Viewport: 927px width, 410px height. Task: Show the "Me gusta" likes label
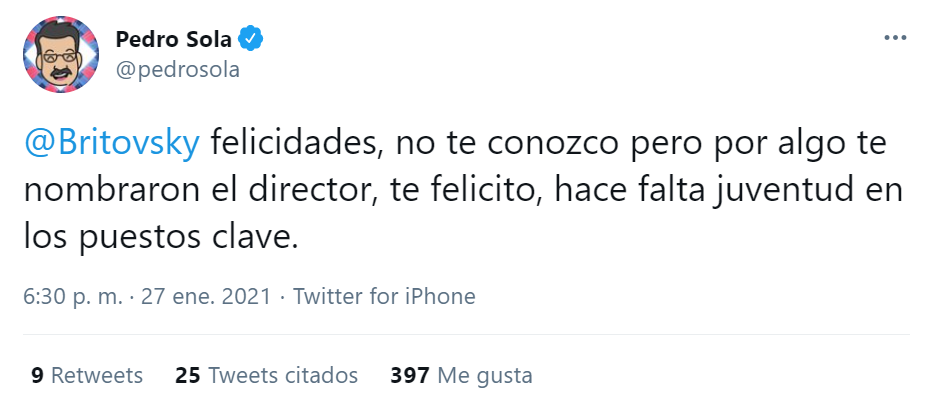(x=485, y=376)
